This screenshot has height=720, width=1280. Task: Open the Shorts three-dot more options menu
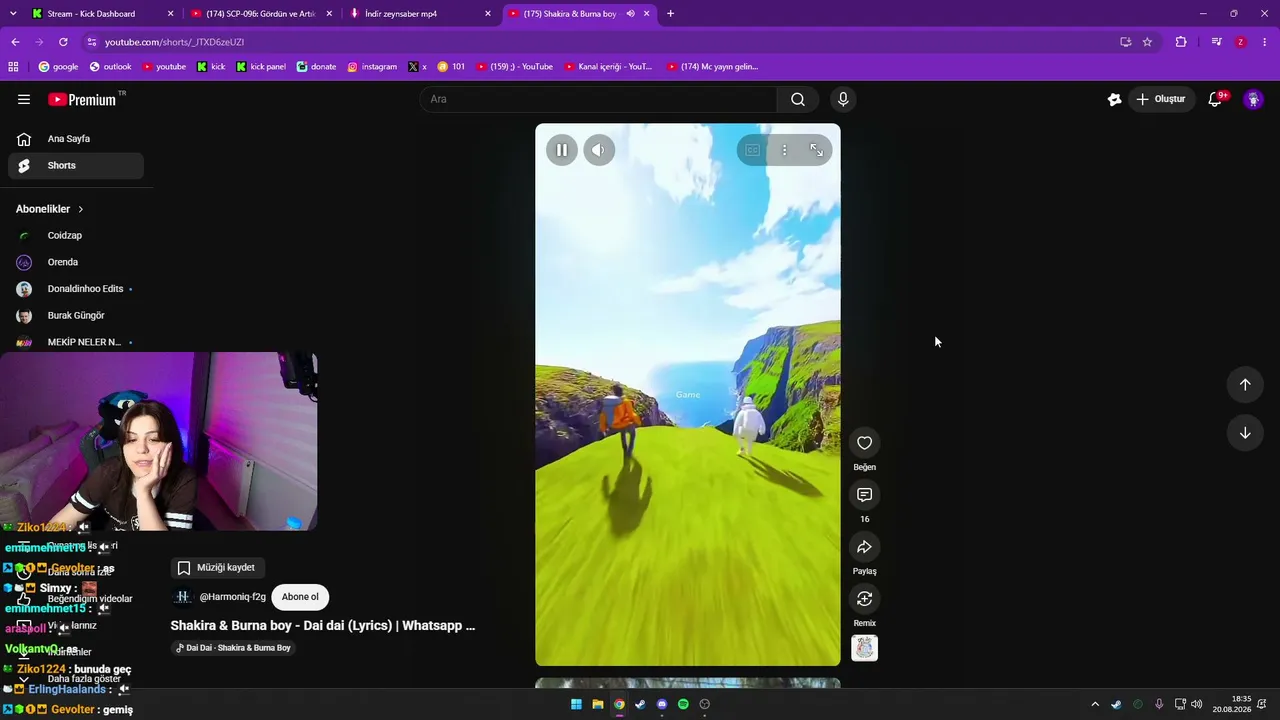click(x=784, y=150)
